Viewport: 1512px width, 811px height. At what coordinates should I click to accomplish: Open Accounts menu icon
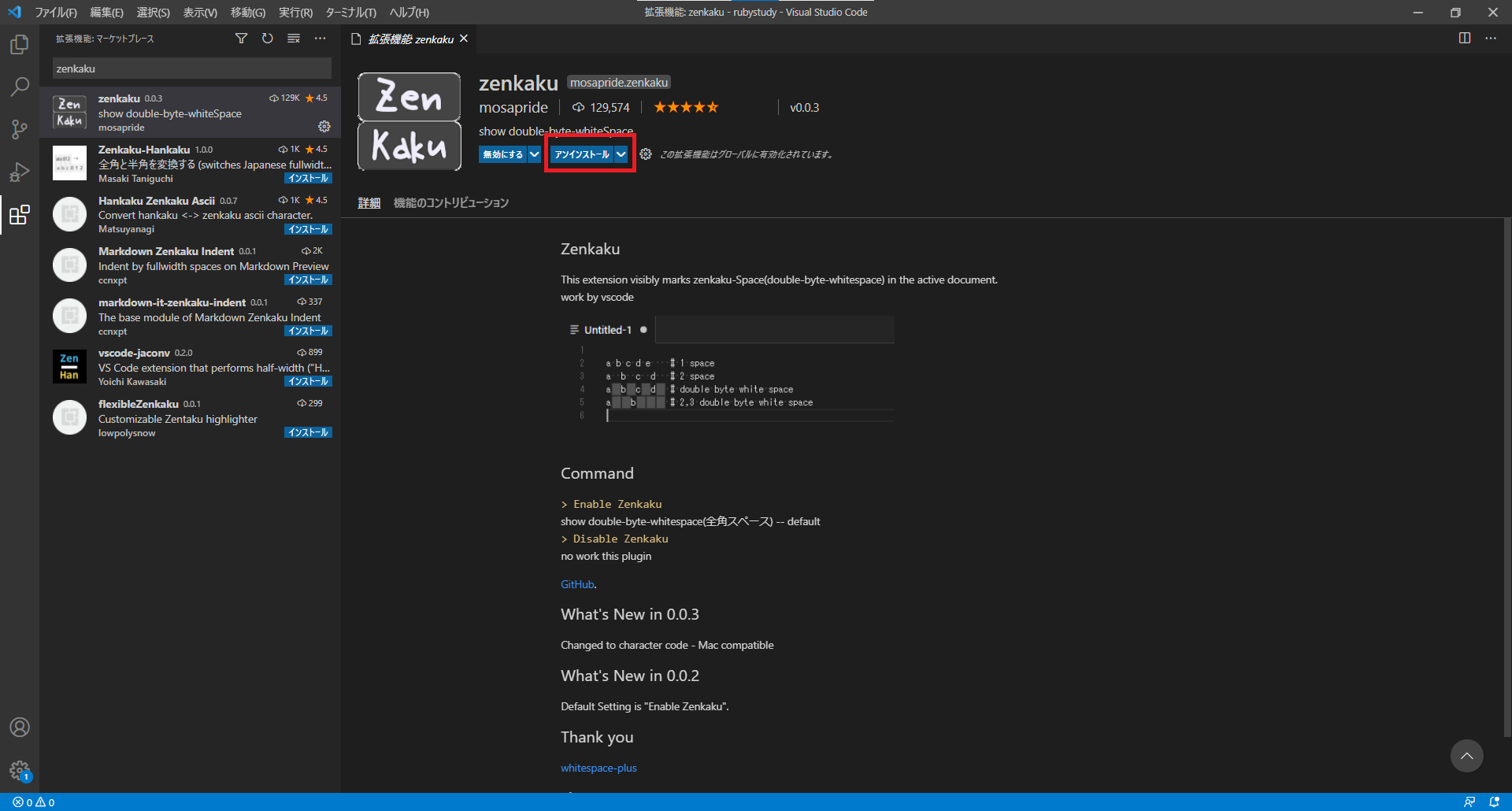click(20, 727)
